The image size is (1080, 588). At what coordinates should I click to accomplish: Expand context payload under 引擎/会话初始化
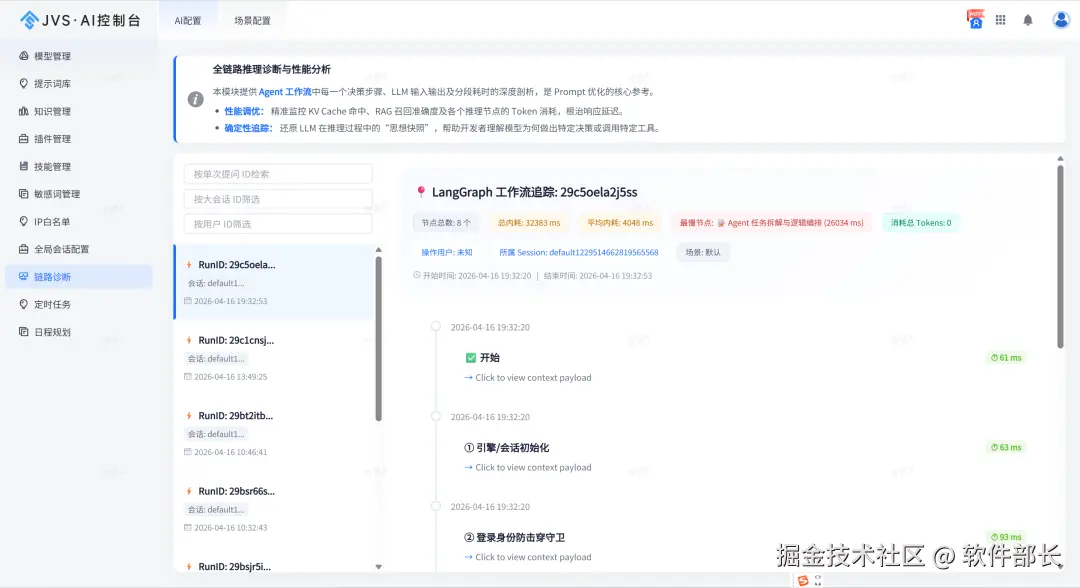(x=528, y=467)
